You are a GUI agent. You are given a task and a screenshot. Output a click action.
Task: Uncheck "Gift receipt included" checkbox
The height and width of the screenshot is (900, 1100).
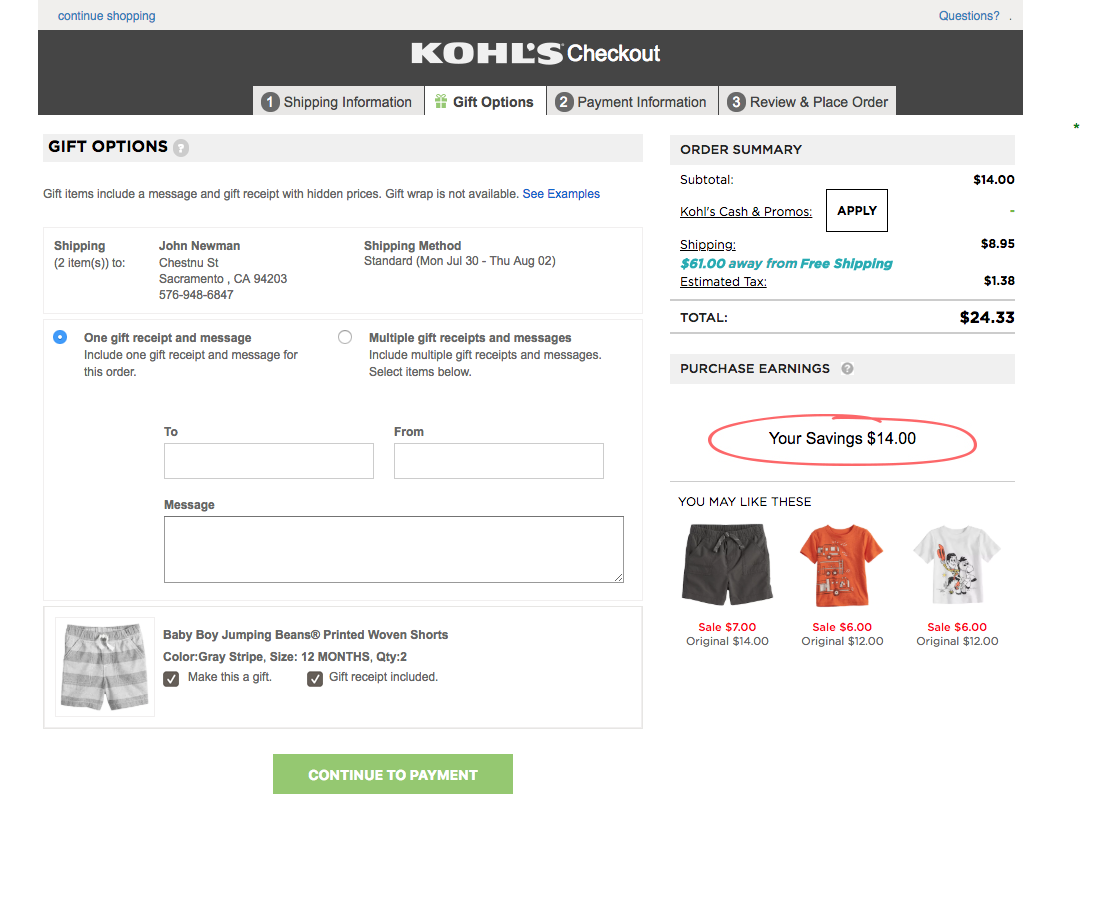click(314, 678)
